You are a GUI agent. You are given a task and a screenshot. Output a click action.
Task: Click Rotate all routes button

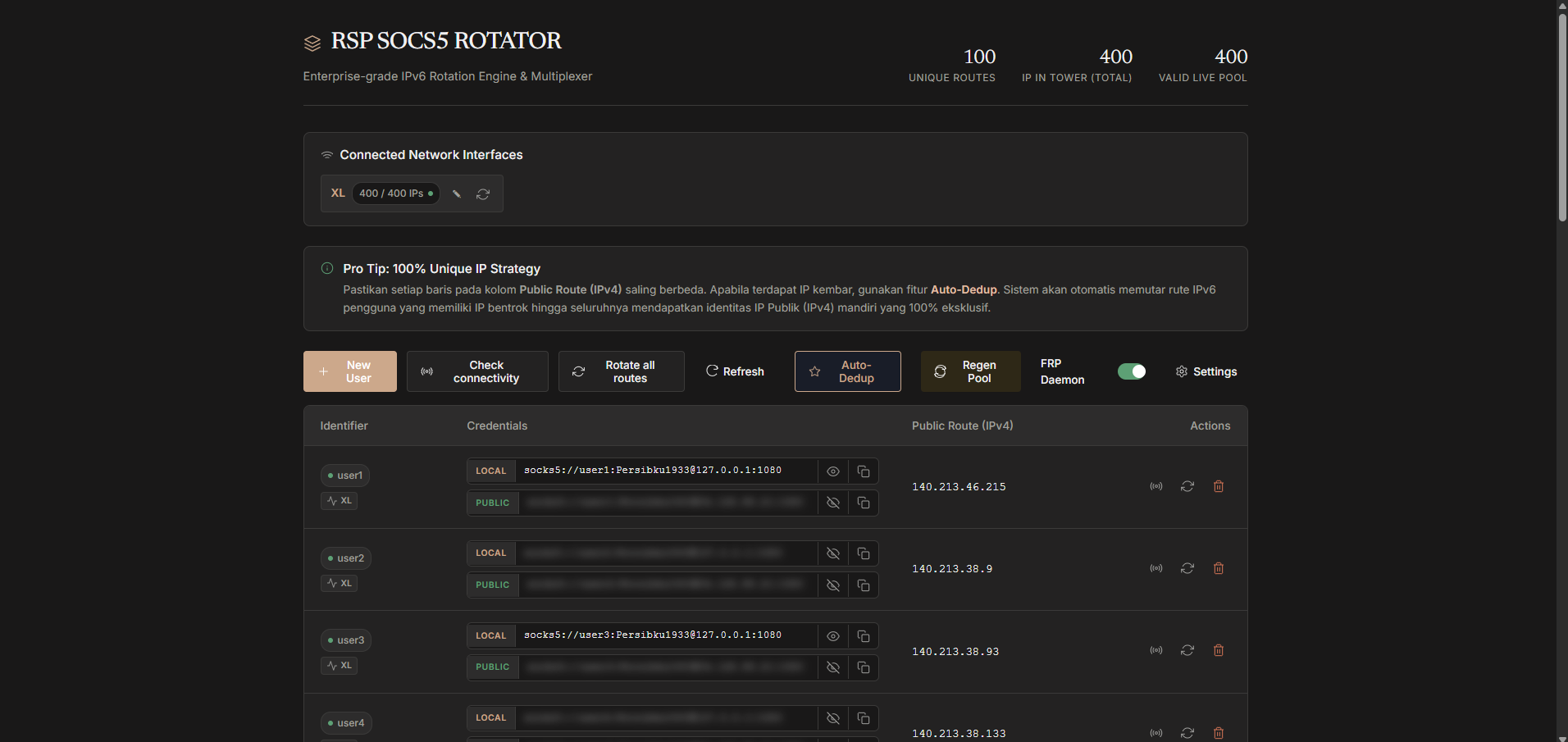click(x=622, y=371)
